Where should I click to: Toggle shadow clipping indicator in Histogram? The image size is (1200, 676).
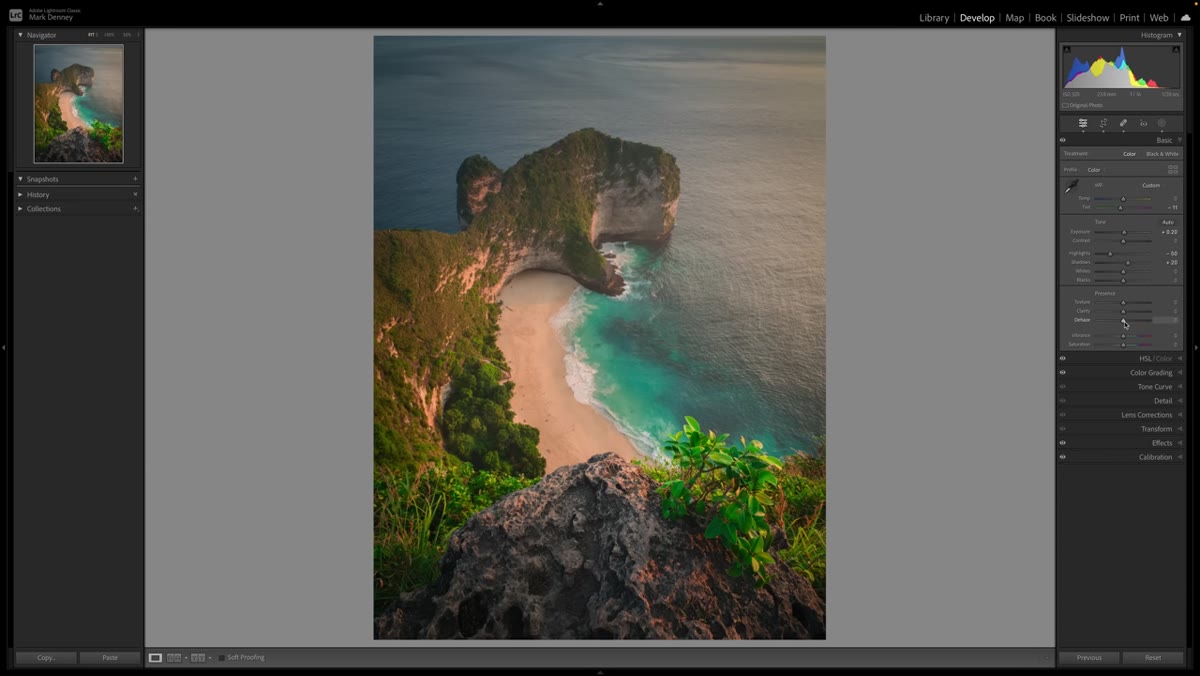coord(1066,49)
